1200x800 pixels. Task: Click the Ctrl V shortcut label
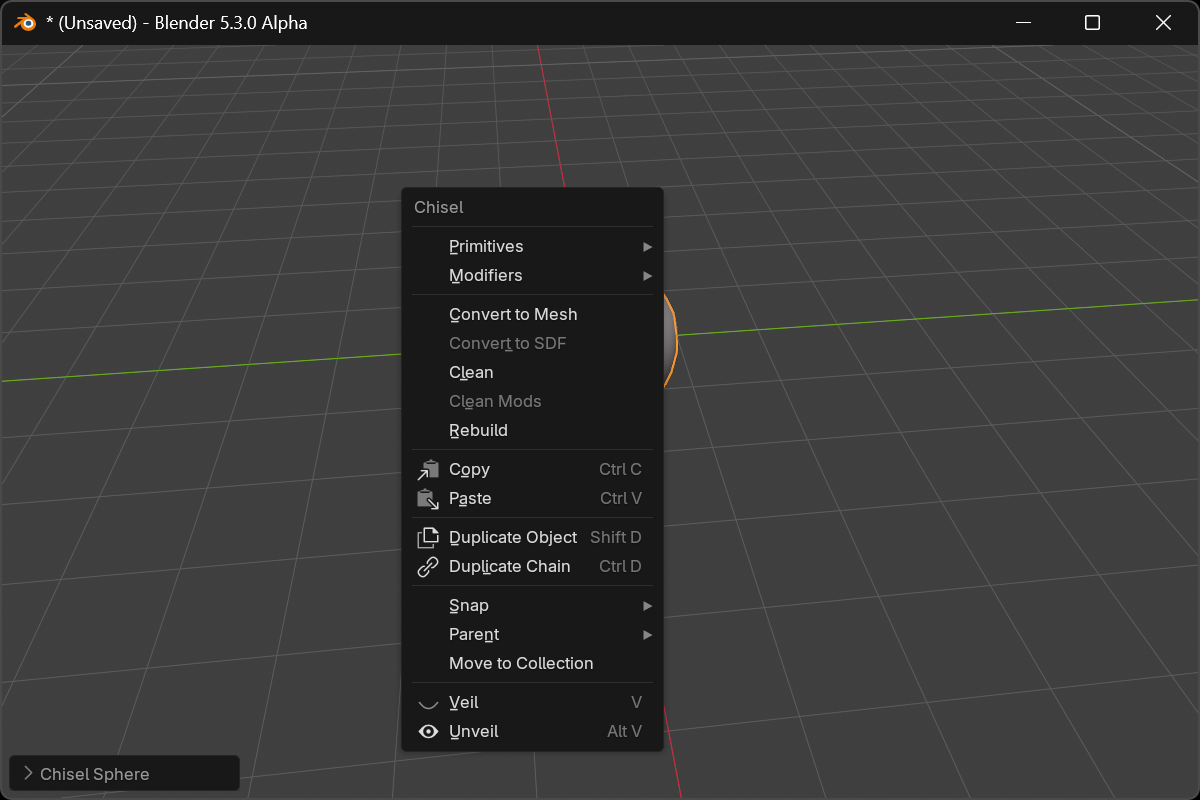point(621,498)
